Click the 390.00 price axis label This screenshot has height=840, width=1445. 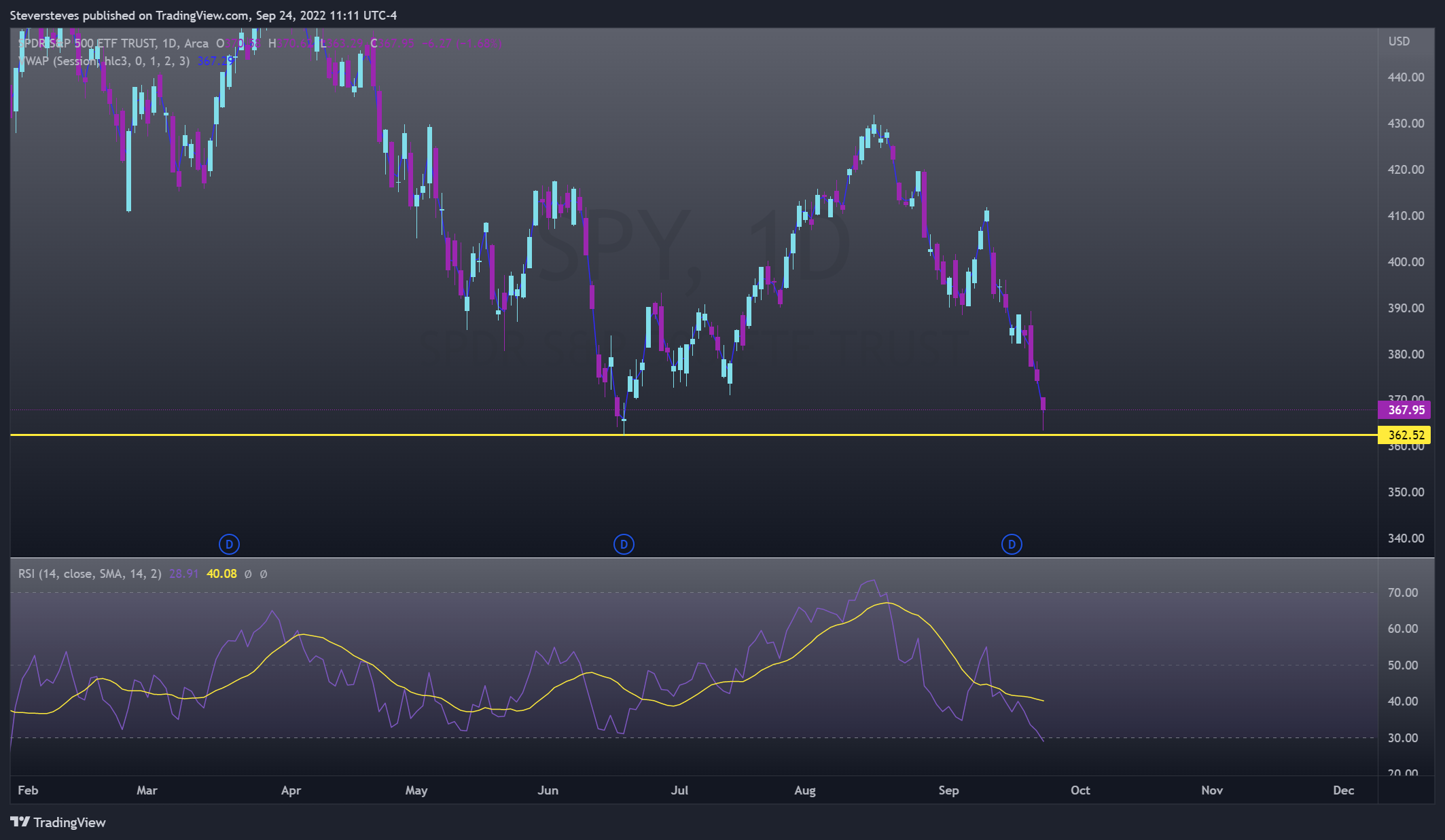1406,308
